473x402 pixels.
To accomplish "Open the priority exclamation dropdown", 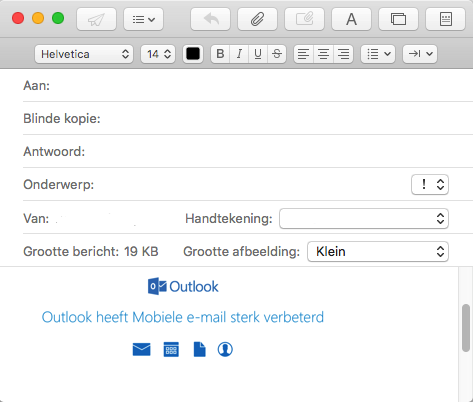I will (x=430, y=184).
